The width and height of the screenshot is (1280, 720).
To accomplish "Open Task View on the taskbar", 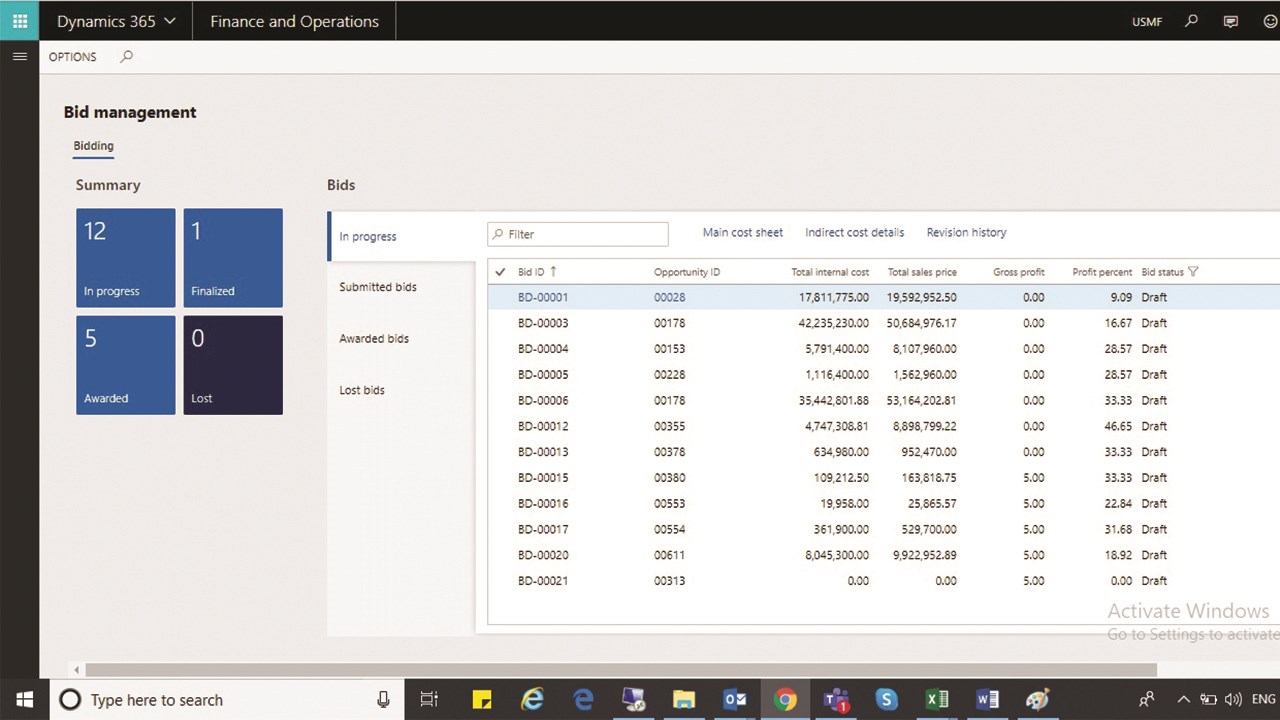I will (429, 700).
